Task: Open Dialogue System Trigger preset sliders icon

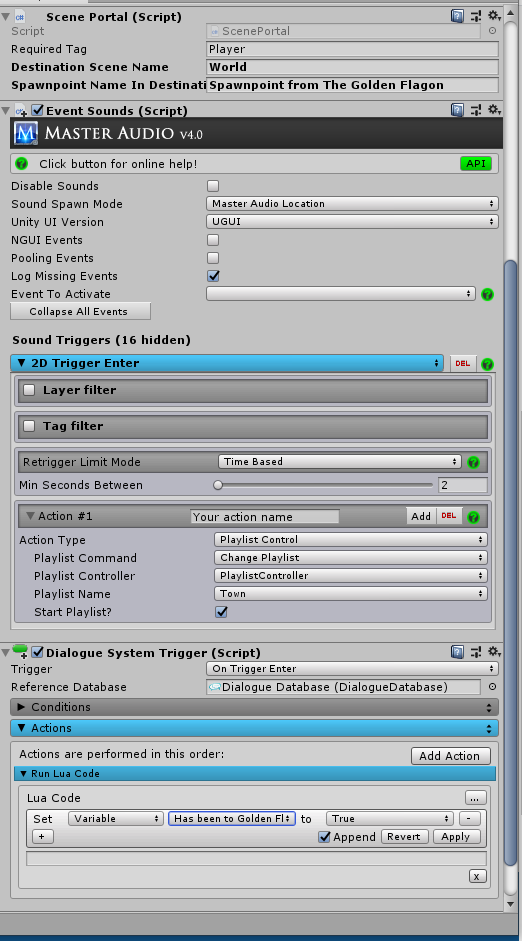Action: point(476,652)
